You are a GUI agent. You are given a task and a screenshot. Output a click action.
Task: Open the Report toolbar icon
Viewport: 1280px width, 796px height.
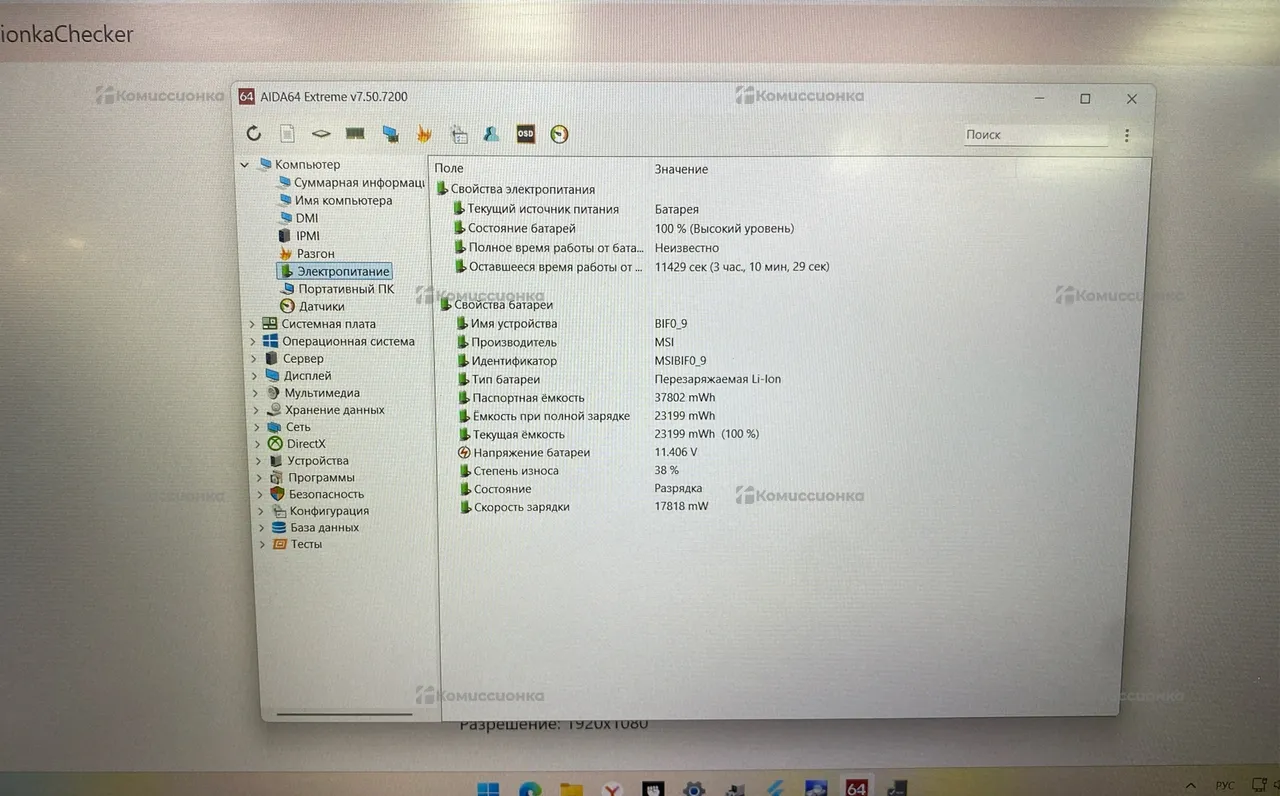pyautogui.click(x=287, y=134)
